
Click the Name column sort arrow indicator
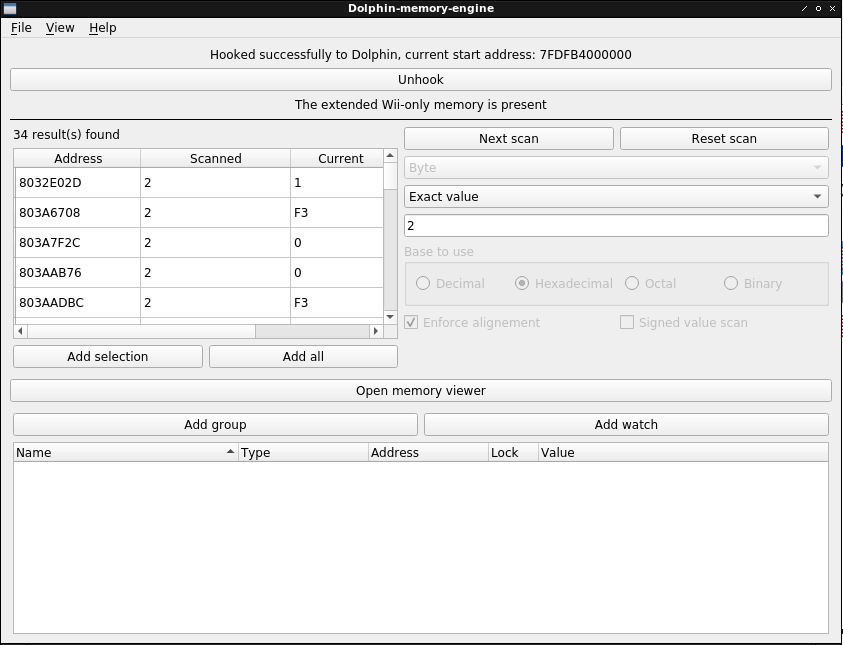pyautogui.click(x=231, y=452)
